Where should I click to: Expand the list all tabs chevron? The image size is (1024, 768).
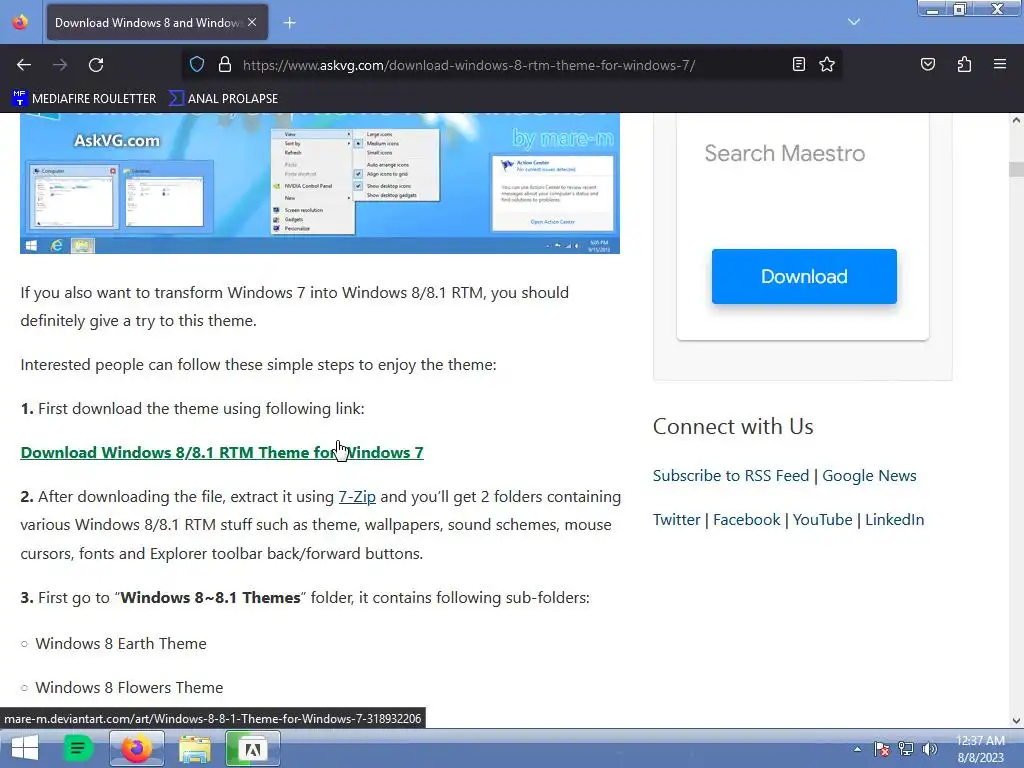(x=854, y=22)
